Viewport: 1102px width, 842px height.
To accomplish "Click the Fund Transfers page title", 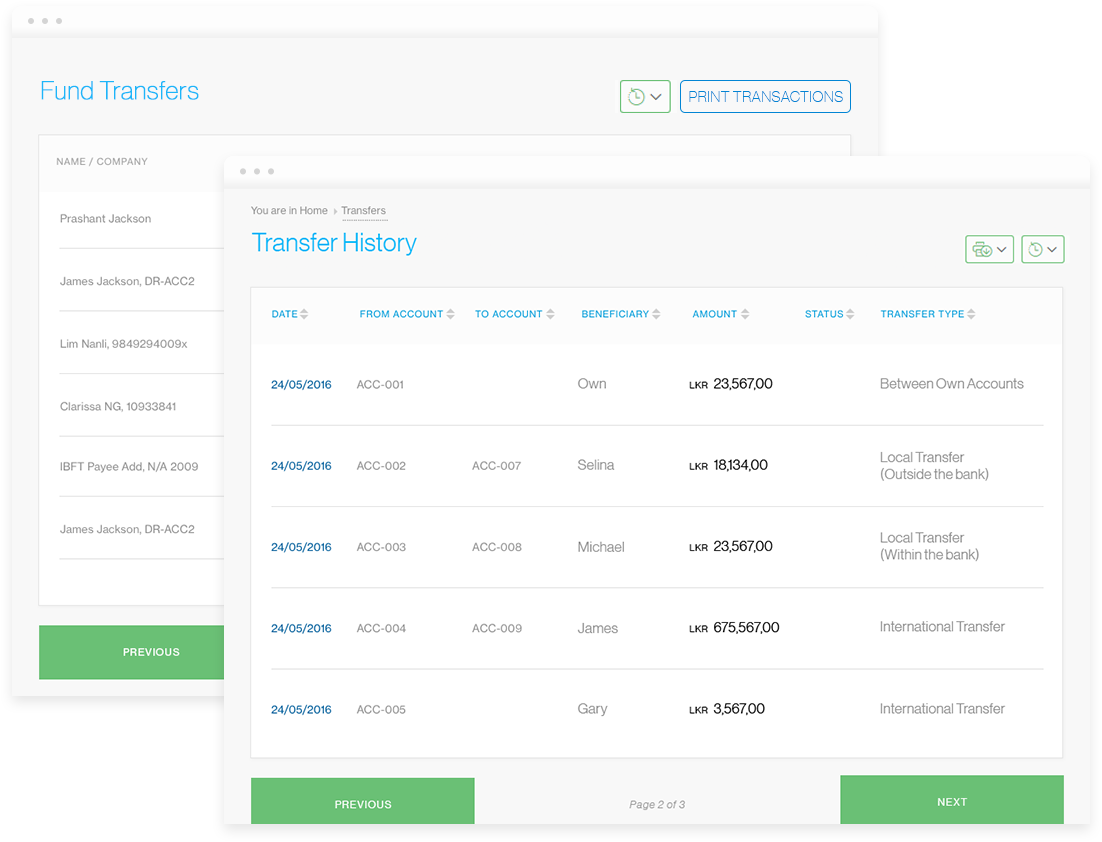I will pyautogui.click(x=119, y=91).
